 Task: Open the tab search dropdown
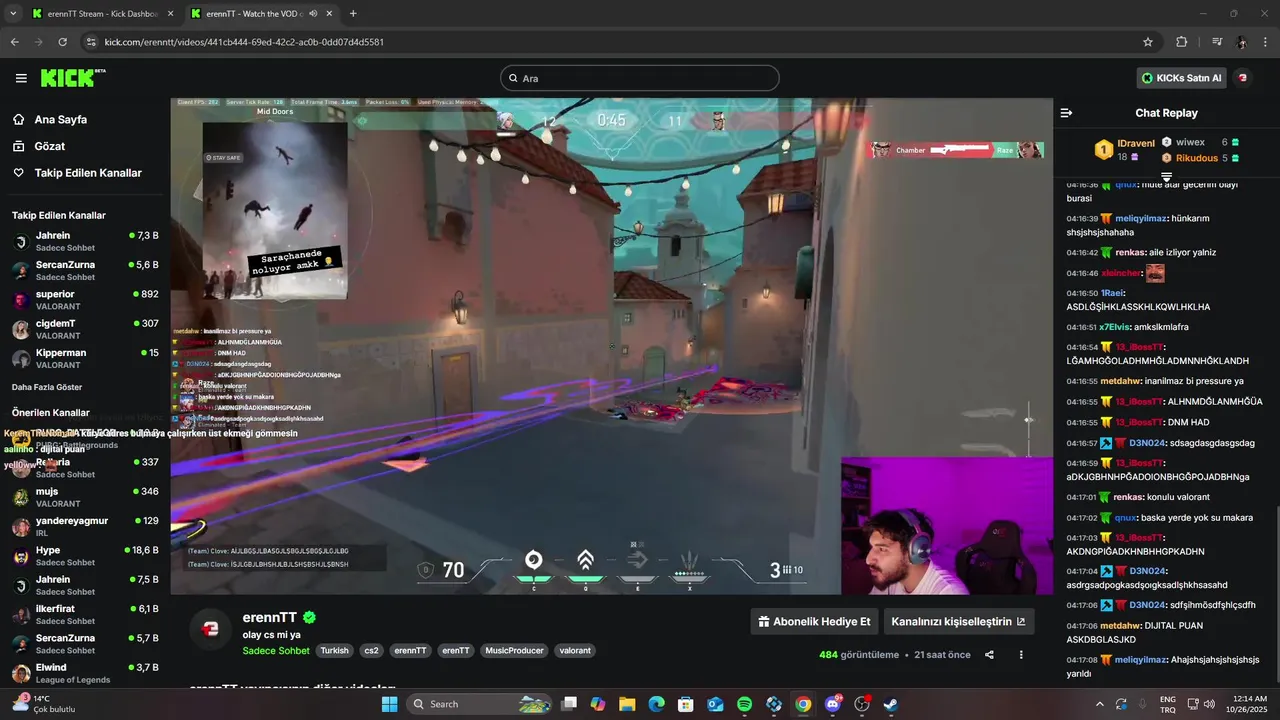(x=13, y=14)
